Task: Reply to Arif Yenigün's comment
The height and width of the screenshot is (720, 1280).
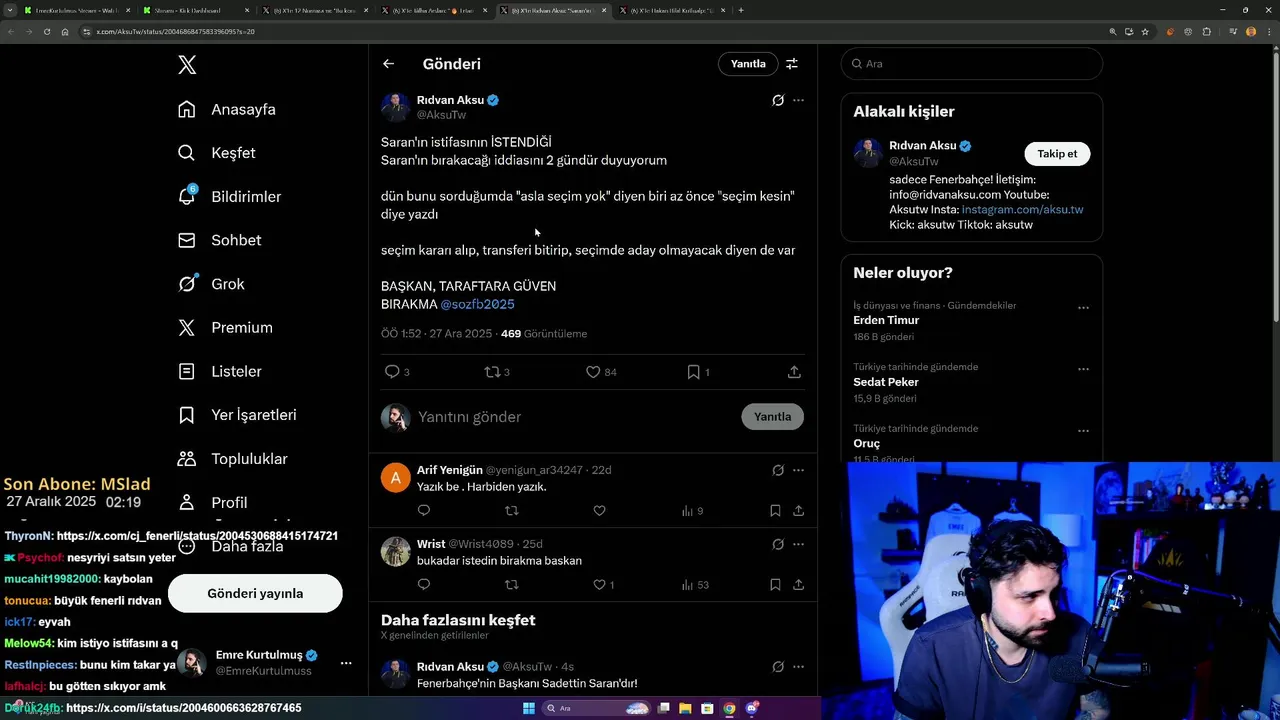Action: [424, 511]
